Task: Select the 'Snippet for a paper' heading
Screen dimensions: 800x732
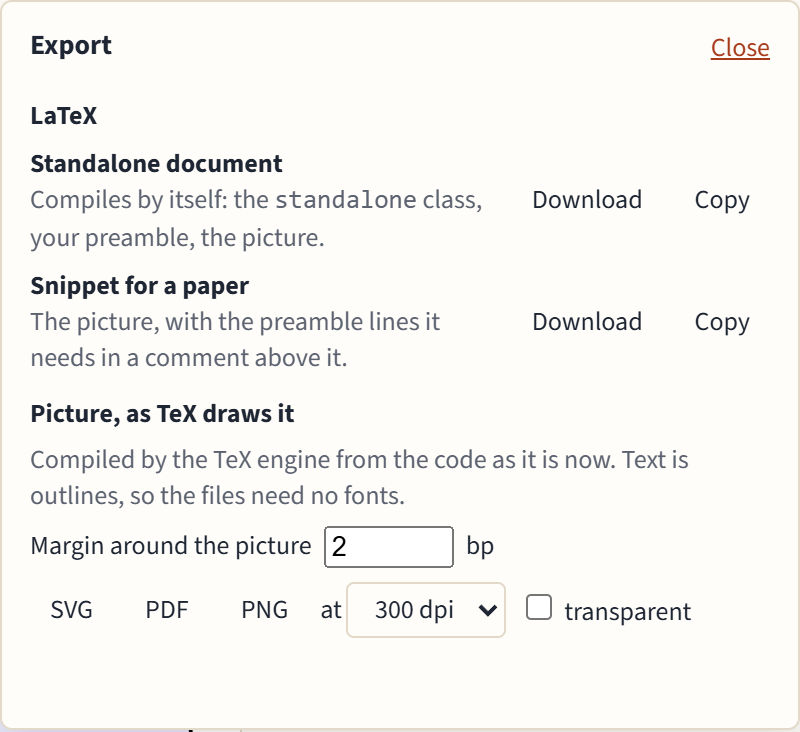Action: tap(140, 286)
